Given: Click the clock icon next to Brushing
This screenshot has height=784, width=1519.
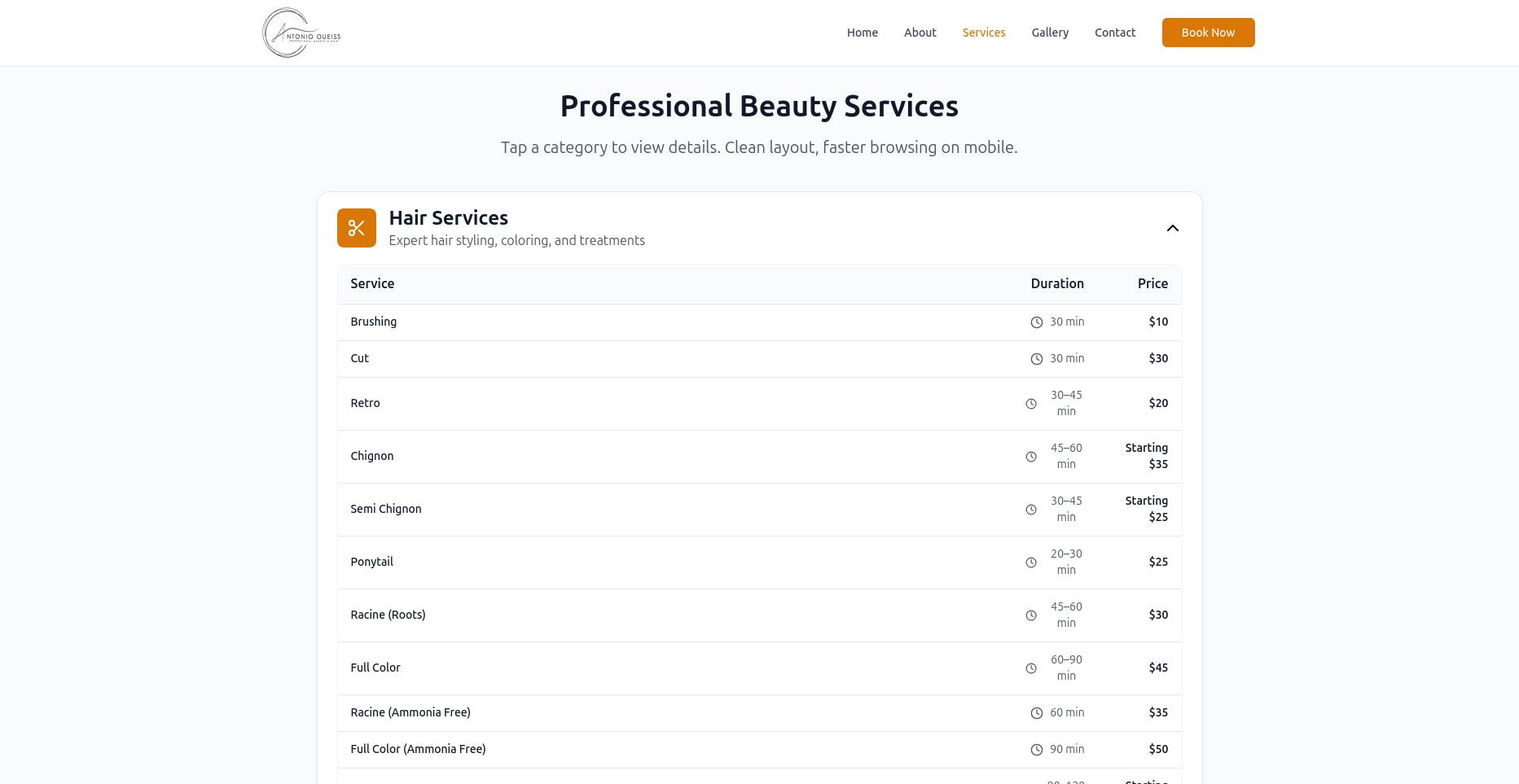Looking at the screenshot, I should coord(1036,322).
